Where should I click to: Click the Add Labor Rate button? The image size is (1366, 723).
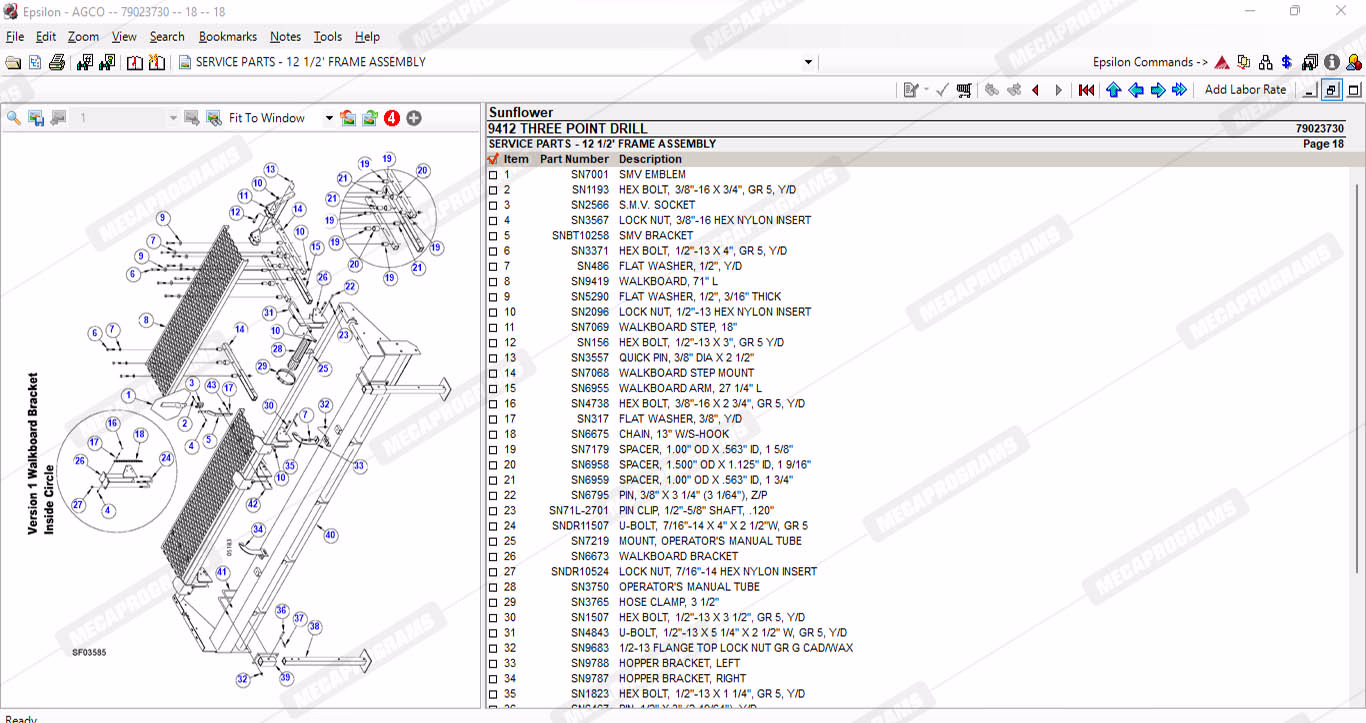pyautogui.click(x=1245, y=90)
